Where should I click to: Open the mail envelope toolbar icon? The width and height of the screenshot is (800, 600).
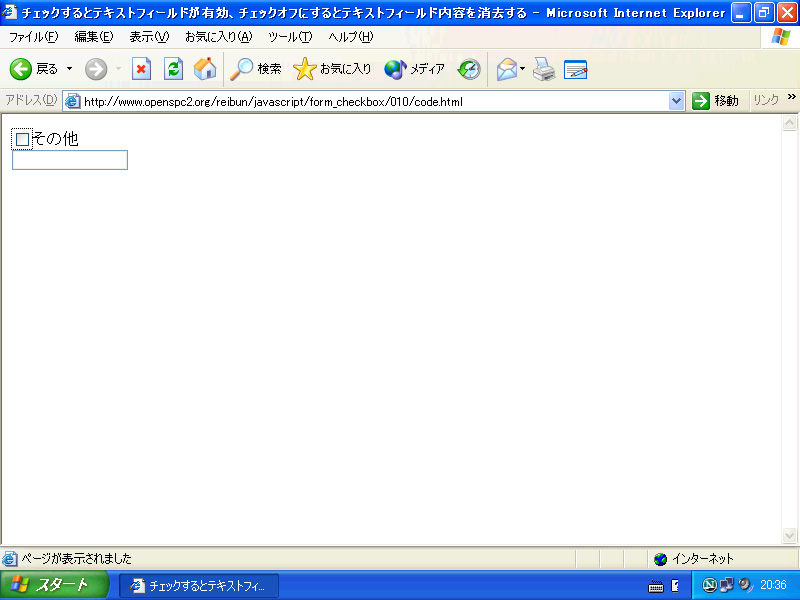click(x=507, y=69)
